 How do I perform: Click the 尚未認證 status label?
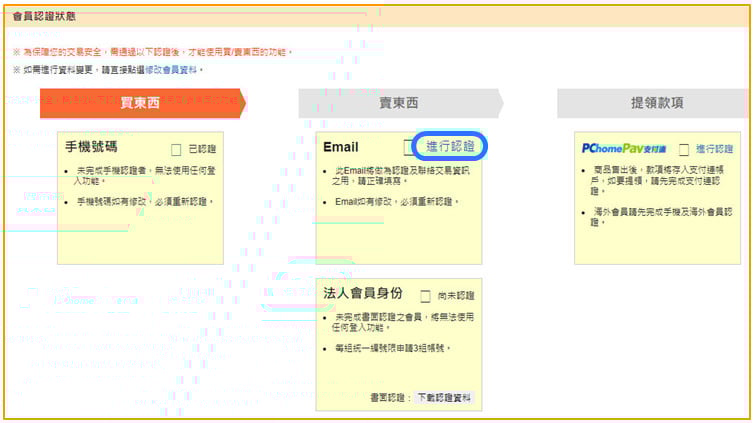pyautogui.click(x=455, y=296)
